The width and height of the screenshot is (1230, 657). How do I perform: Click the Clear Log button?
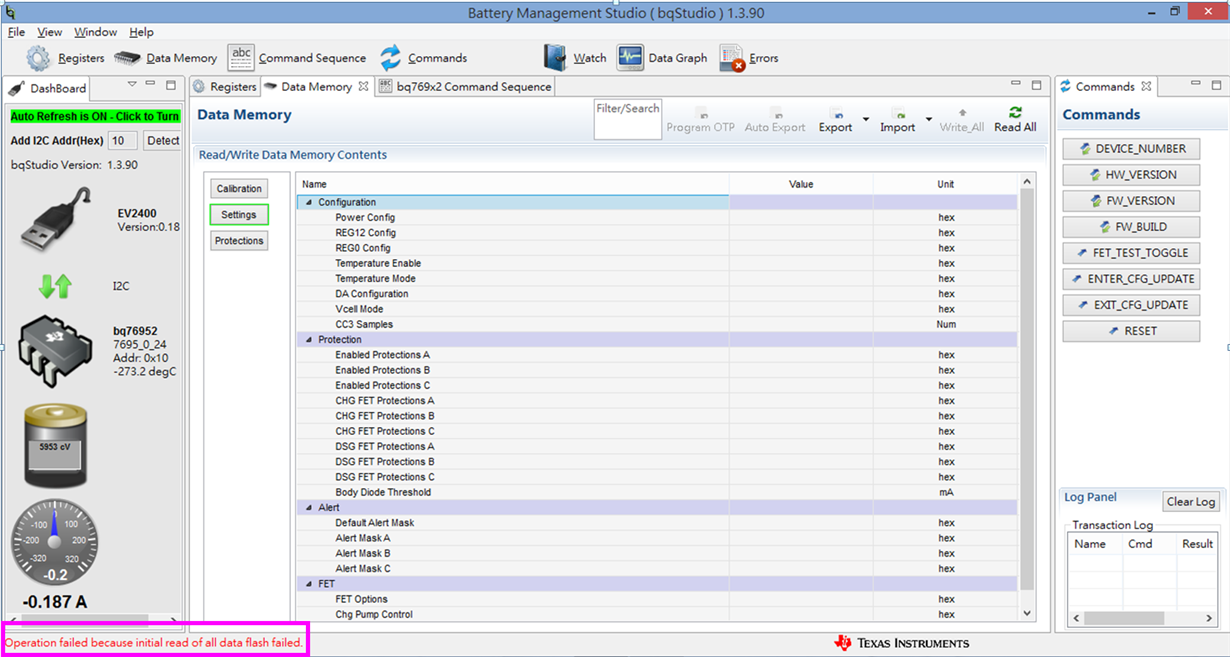(x=1191, y=502)
